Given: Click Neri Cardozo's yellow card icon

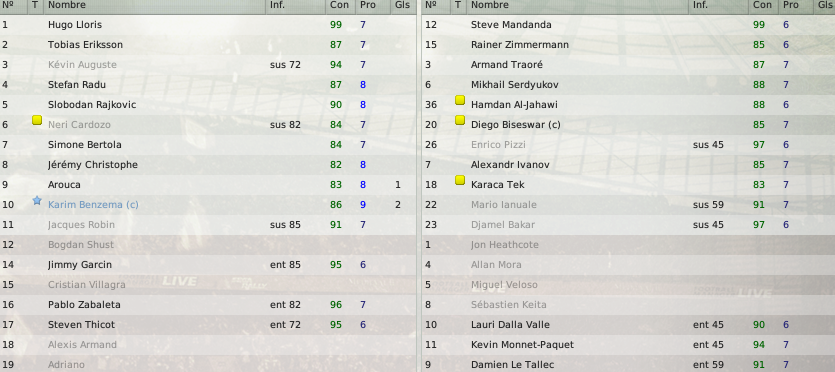Looking at the screenshot, I should [37, 121].
